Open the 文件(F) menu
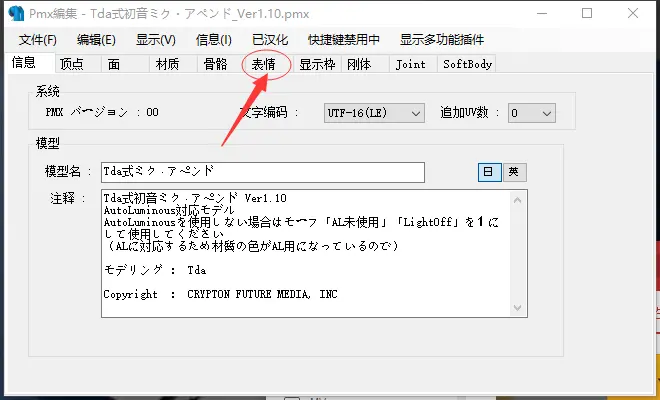Image resolution: width=660 pixels, height=400 pixels. point(37,40)
